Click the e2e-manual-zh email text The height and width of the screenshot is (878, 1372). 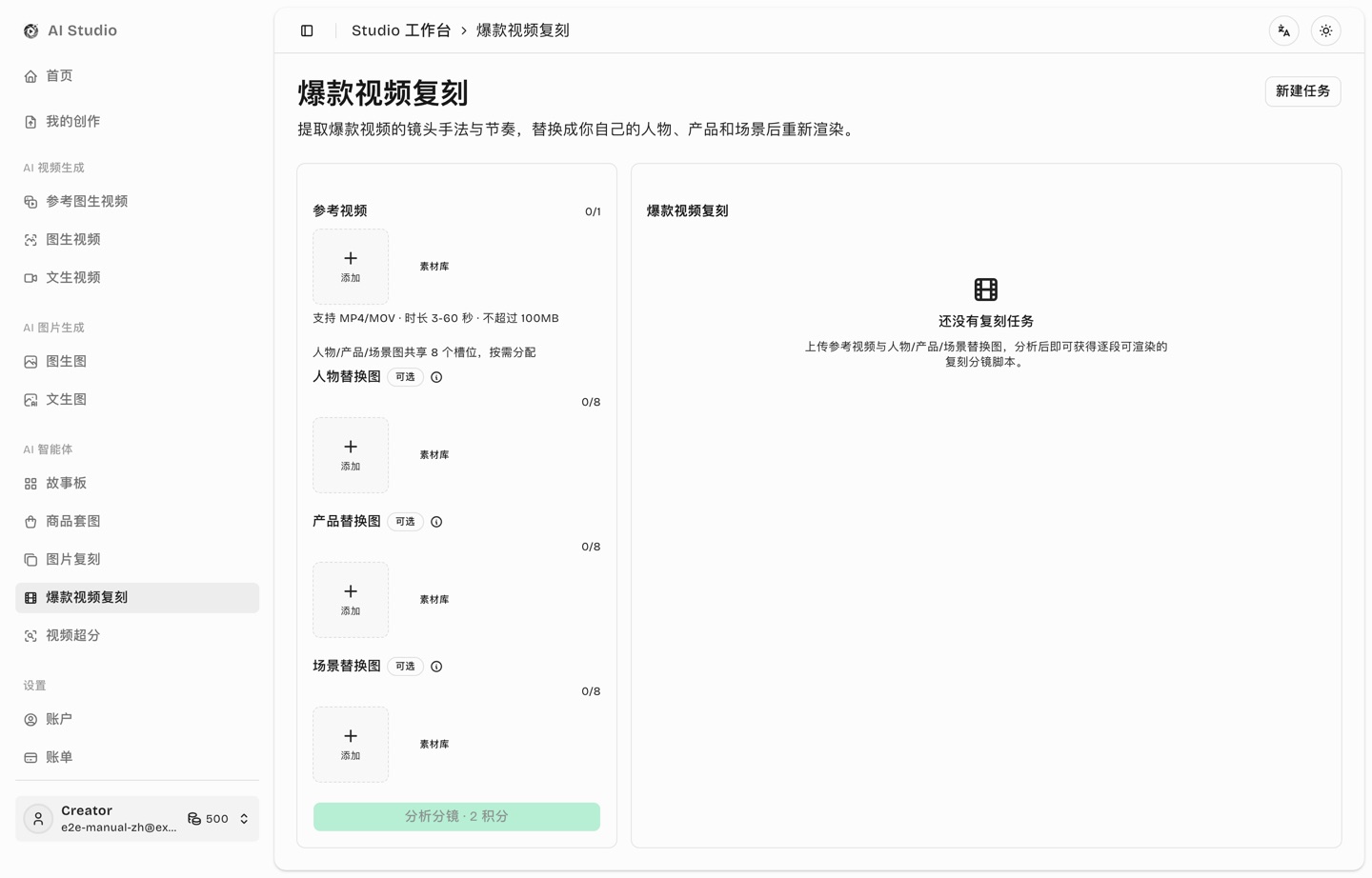(119, 828)
